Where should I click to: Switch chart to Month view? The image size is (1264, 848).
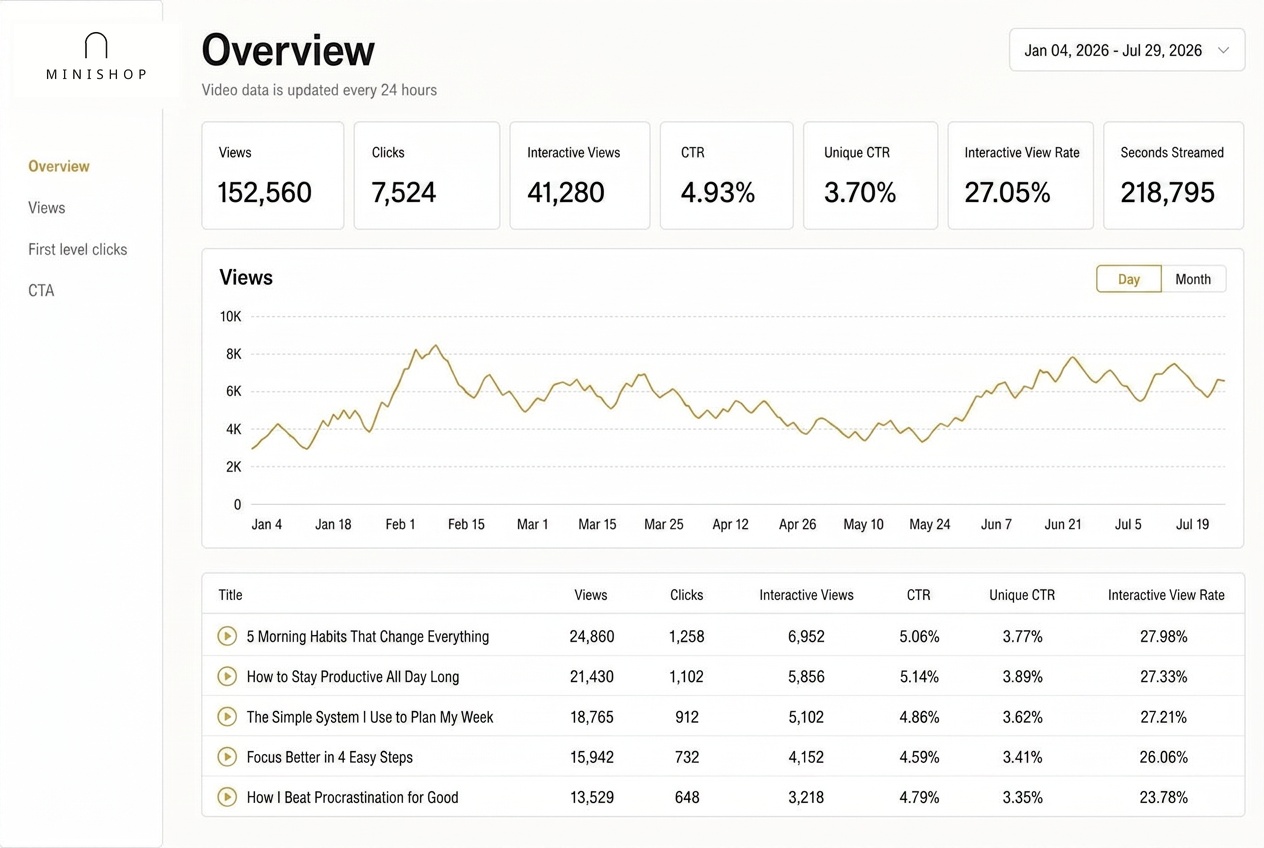coord(1193,279)
